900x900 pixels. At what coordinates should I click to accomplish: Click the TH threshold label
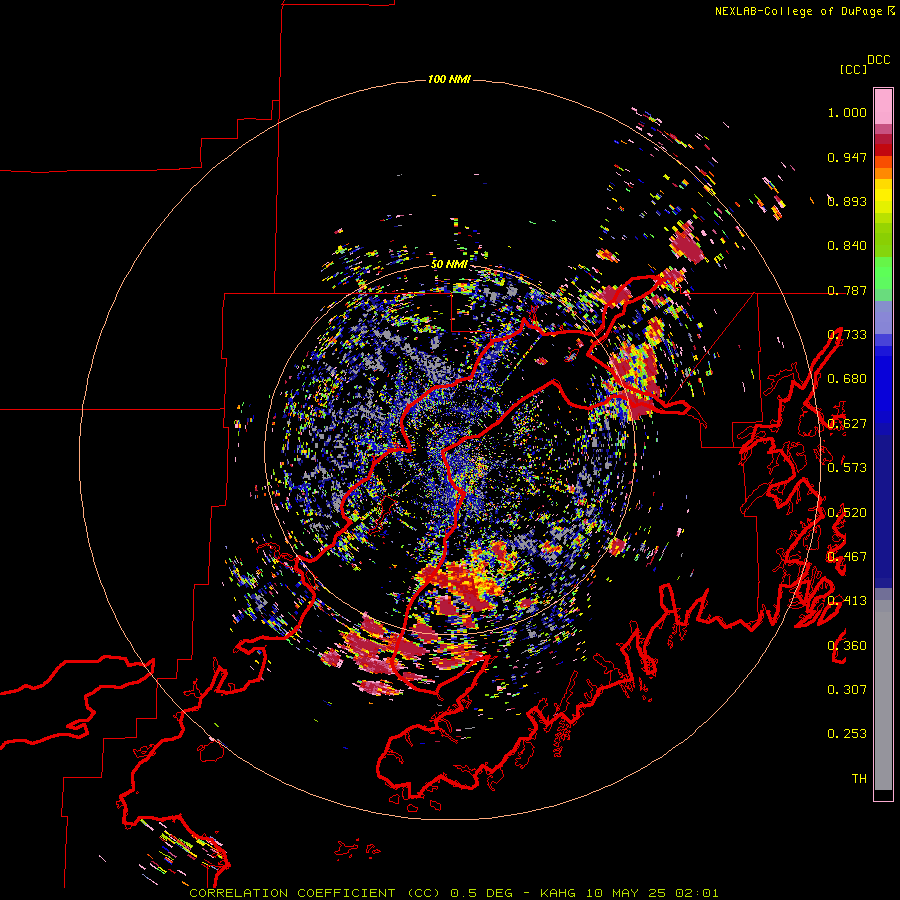(859, 779)
